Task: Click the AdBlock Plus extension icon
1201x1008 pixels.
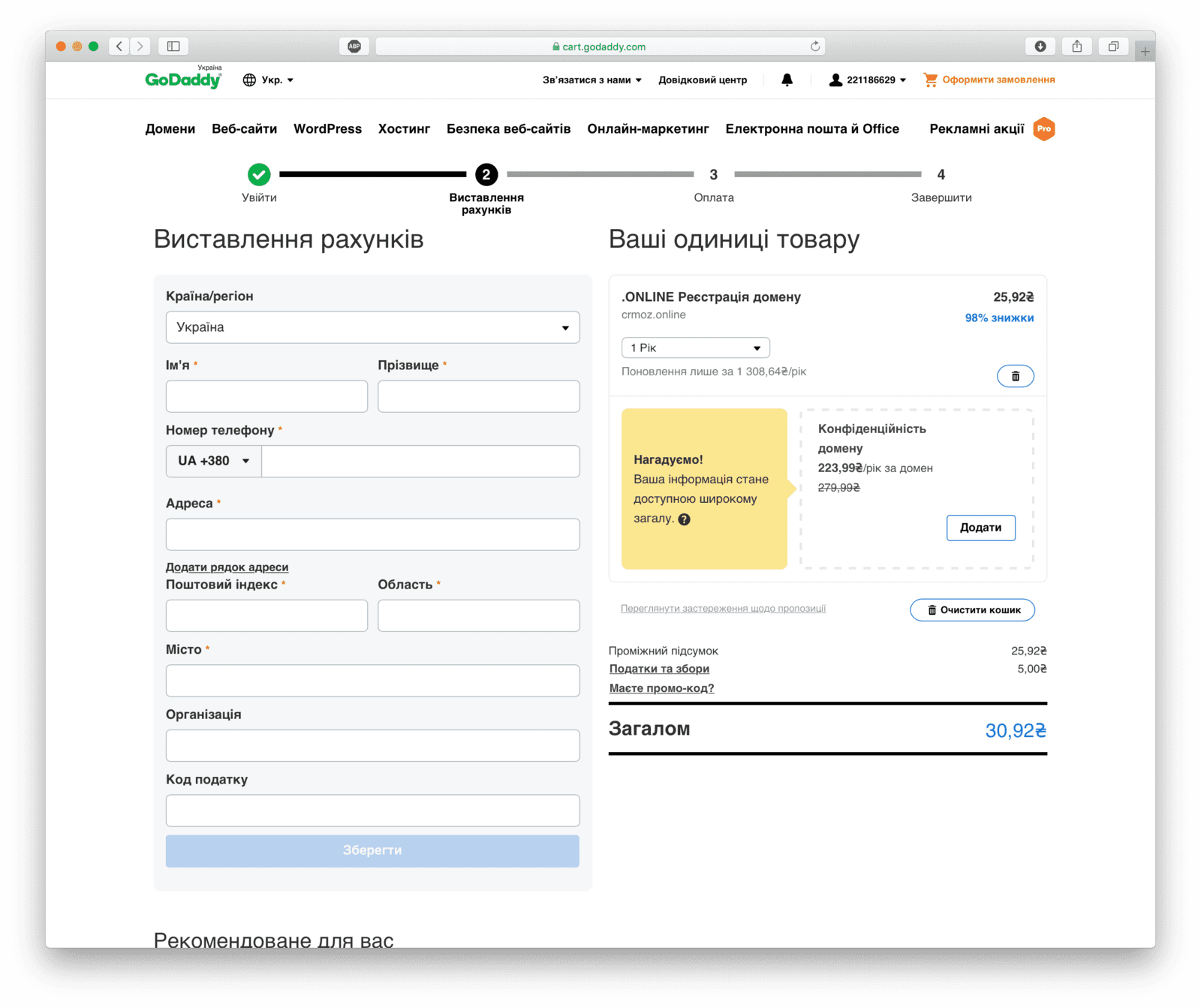Action: (x=354, y=47)
